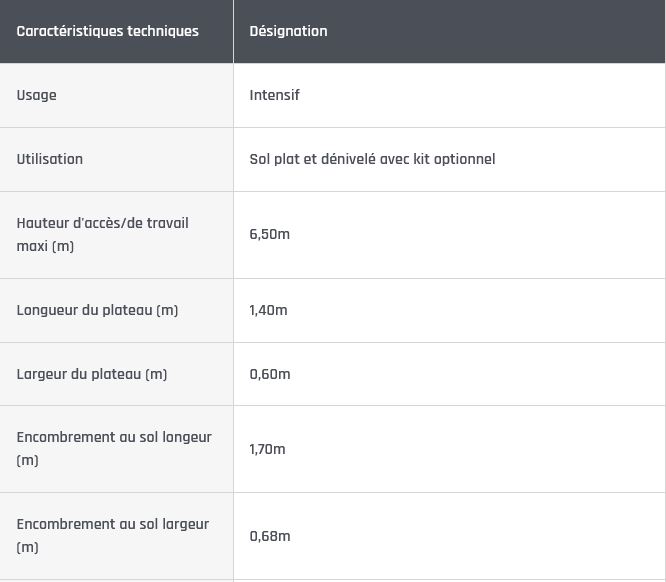The image size is (666, 582).
Task: Select the 'Longueur du plateau (m)' label
Action: point(97,310)
